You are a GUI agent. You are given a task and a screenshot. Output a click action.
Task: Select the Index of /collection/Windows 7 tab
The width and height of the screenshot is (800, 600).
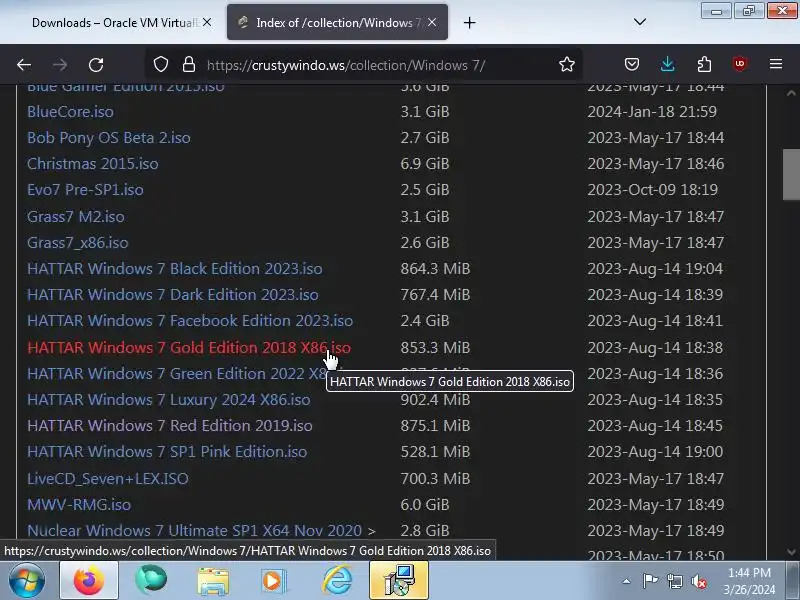(337, 22)
